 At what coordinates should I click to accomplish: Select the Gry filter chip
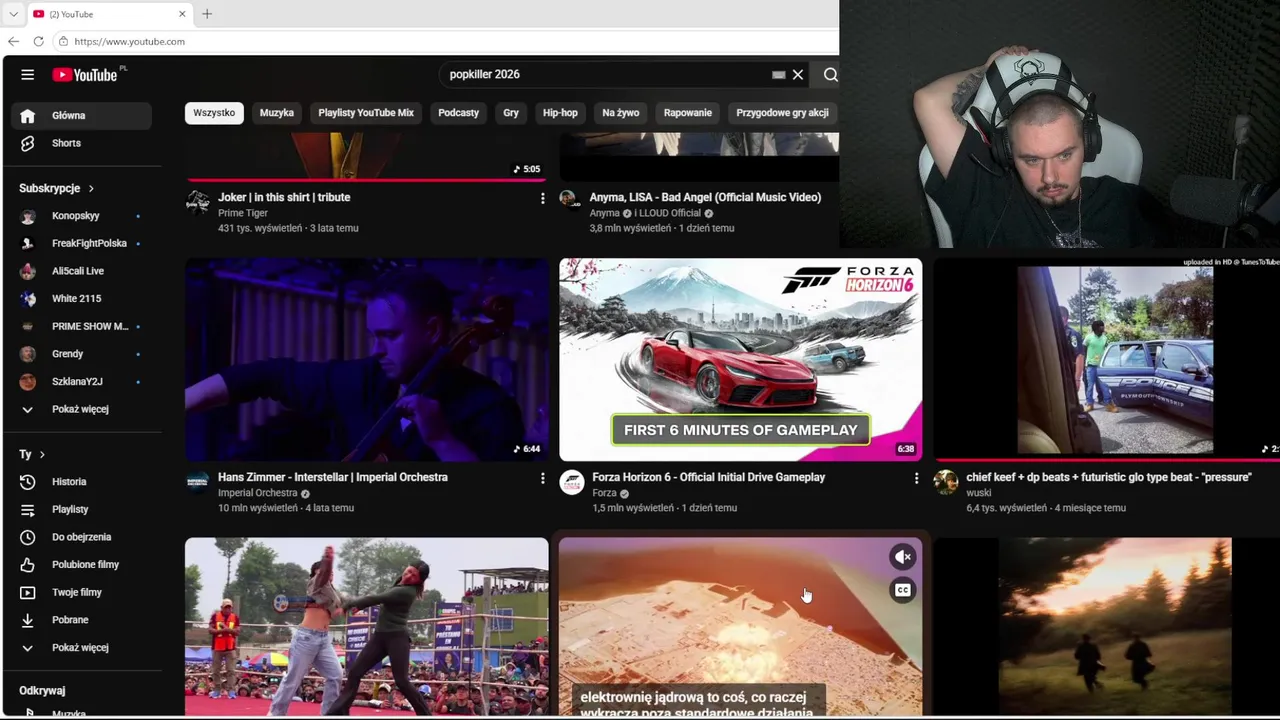[511, 113]
